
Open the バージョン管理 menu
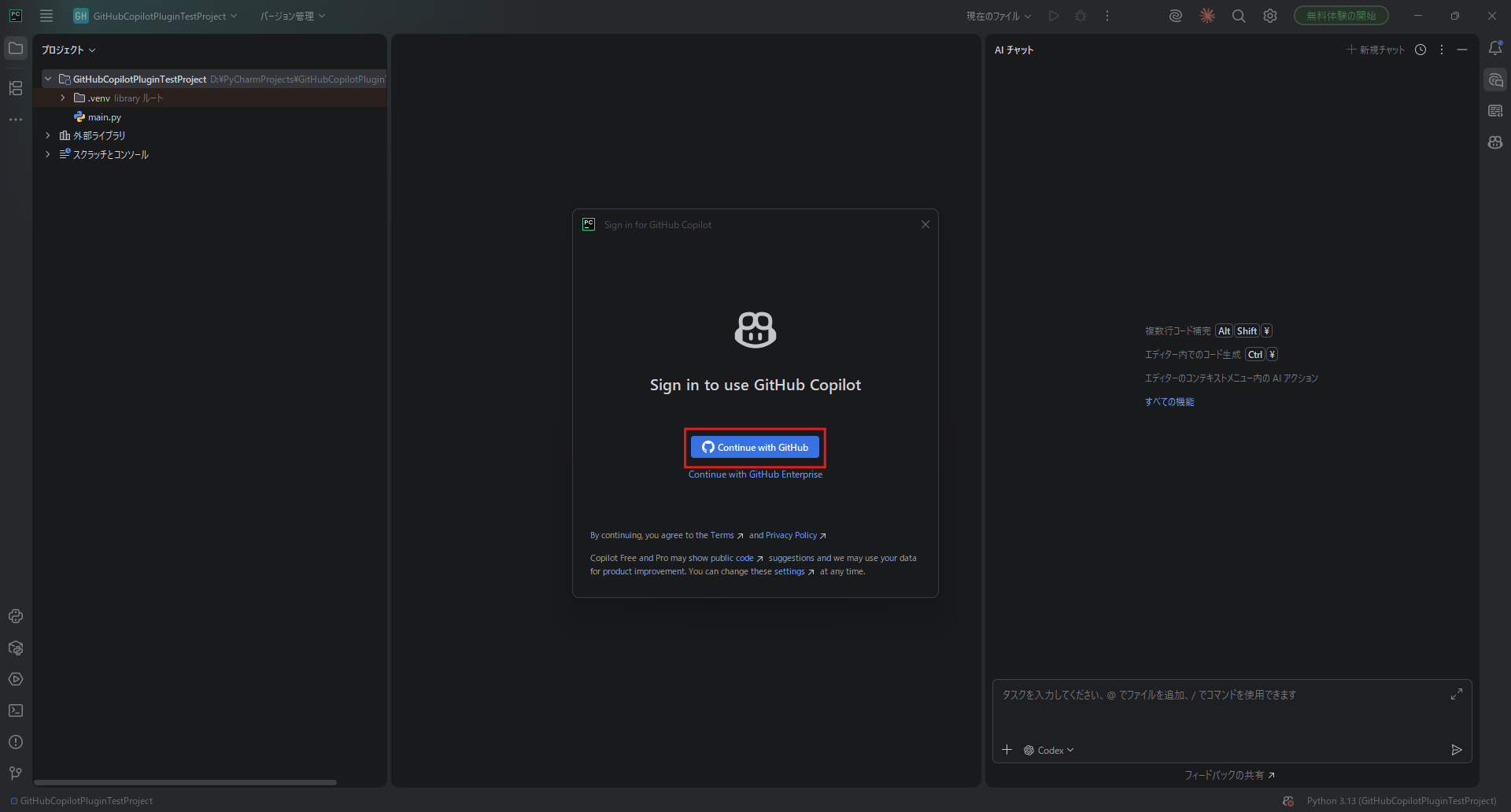[293, 17]
